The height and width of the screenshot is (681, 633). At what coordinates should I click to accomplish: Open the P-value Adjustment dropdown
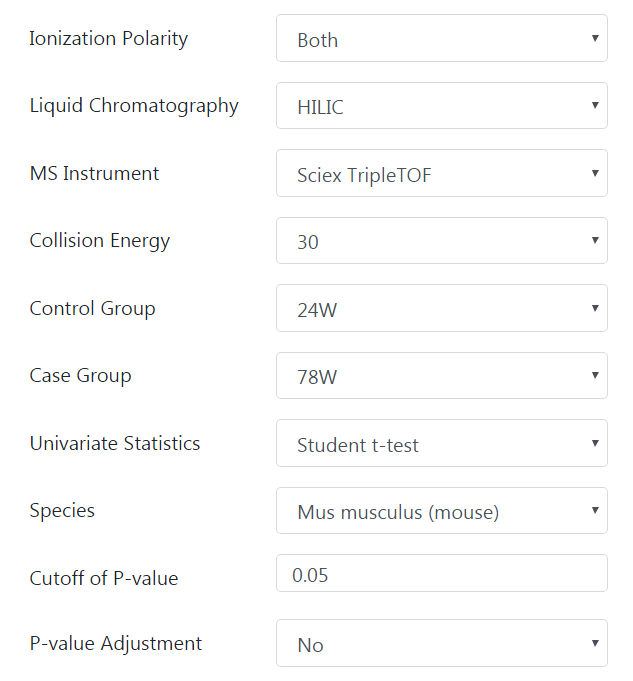[x=441, y=643]
